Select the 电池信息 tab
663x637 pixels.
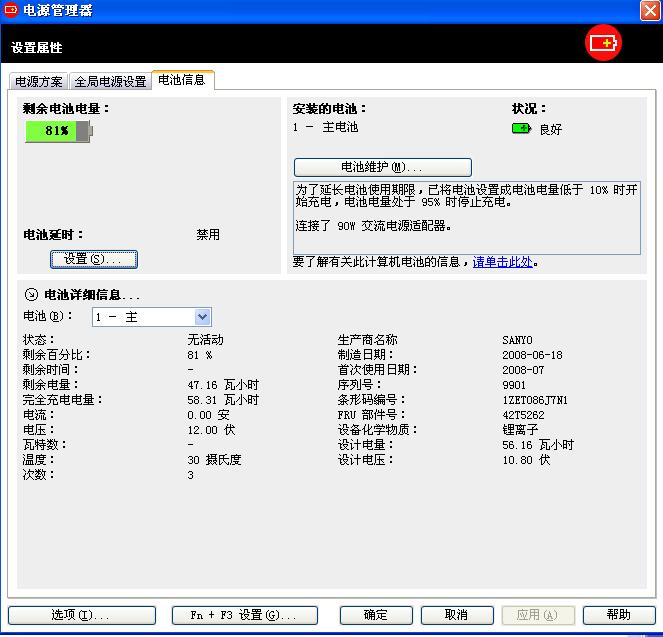click(x=182, y=80)
